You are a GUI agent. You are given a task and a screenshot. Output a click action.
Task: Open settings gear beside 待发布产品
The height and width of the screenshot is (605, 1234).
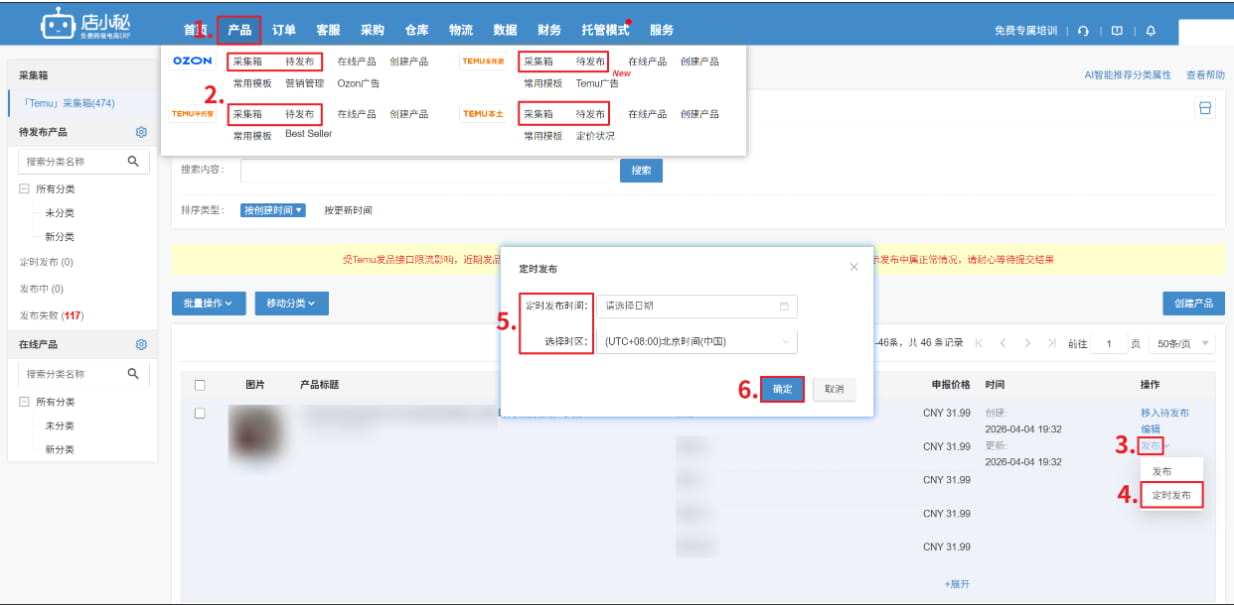tap(141, 132)
